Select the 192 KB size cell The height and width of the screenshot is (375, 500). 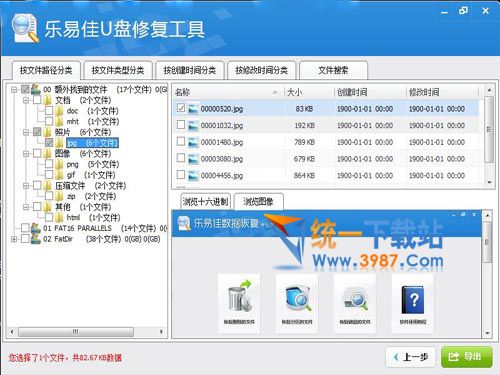tap(304, 126)
